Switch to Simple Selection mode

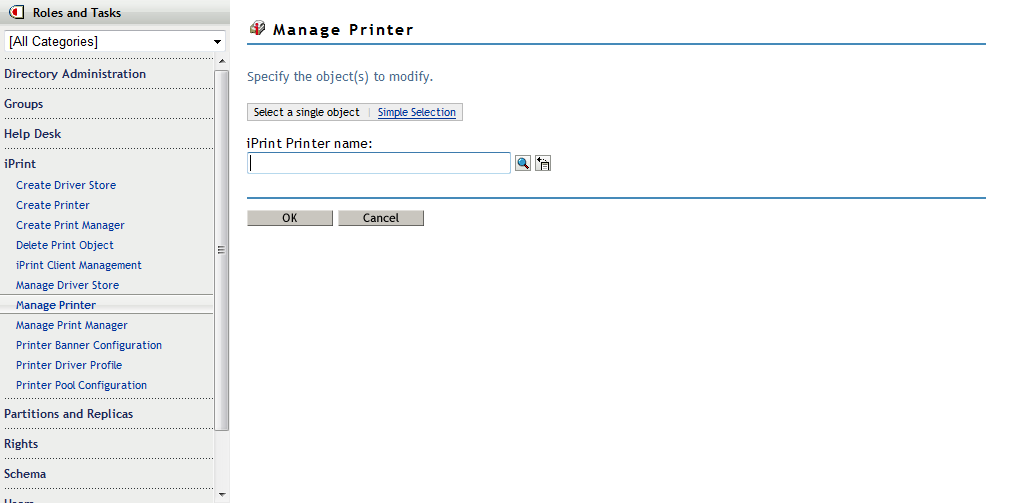coord(416,112)
